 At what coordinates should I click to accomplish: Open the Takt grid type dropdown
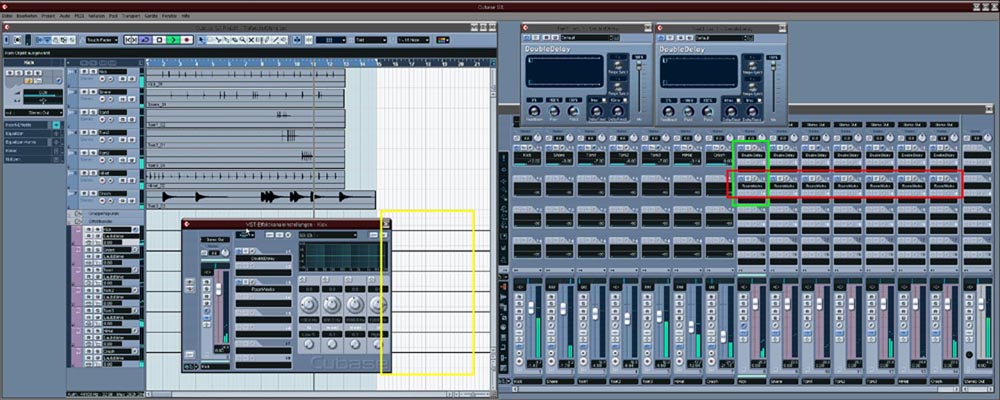point(371,40)
